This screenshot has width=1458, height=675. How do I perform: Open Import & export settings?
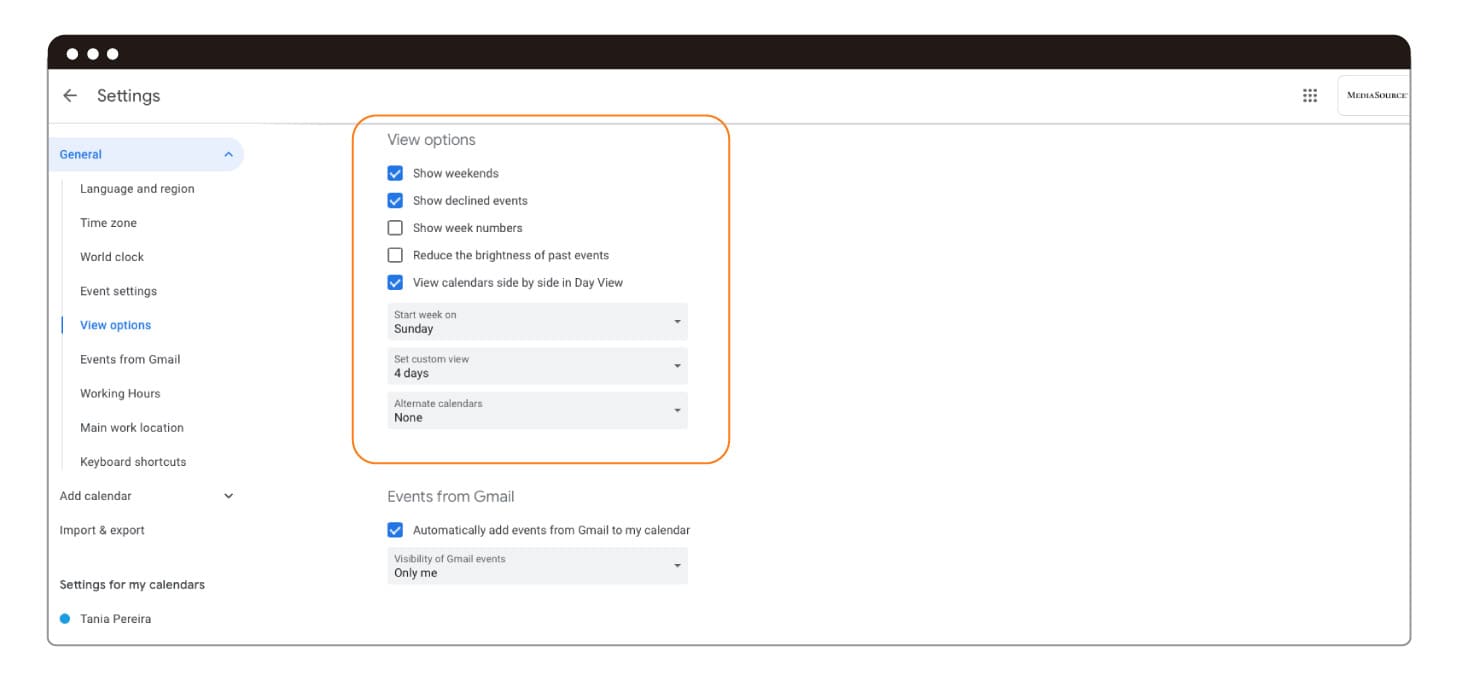click(102, 530)
